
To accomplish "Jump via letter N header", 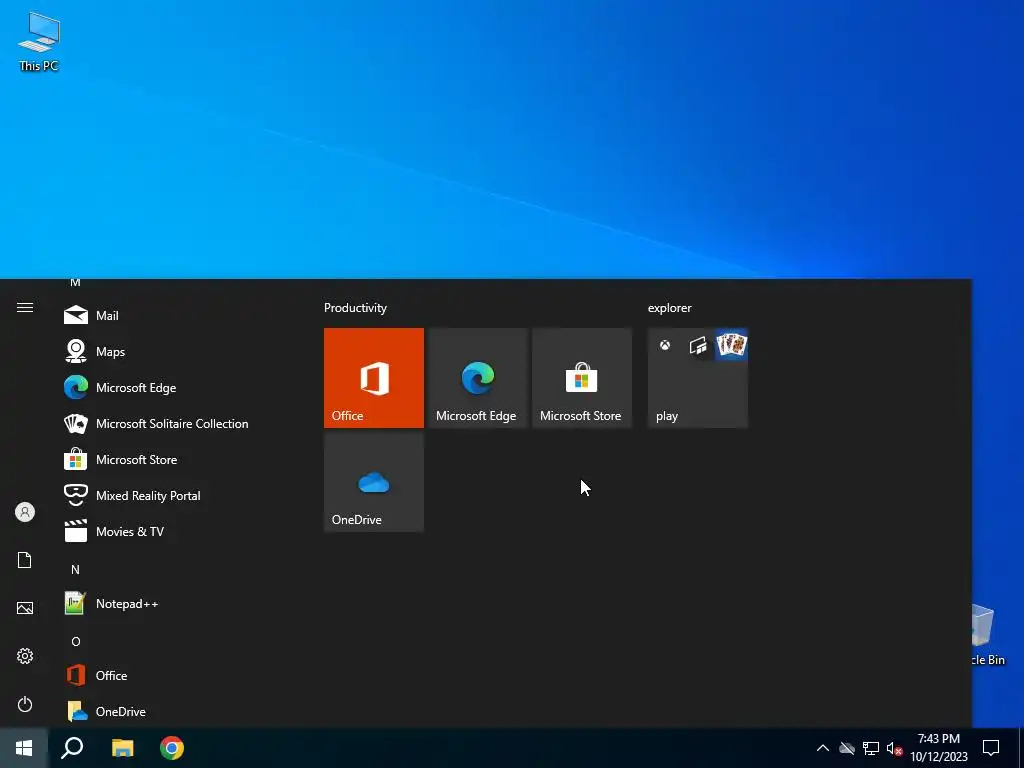I will [75, 569].
